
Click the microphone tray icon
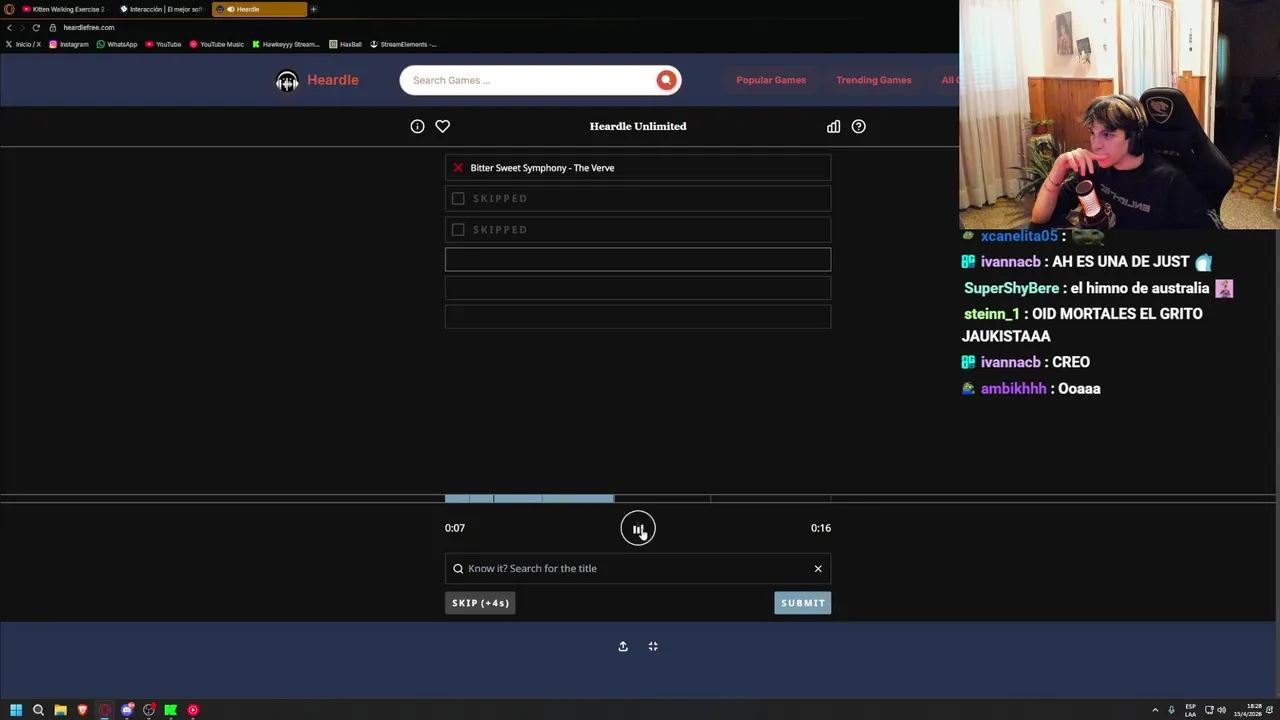tap(1171, 710)
